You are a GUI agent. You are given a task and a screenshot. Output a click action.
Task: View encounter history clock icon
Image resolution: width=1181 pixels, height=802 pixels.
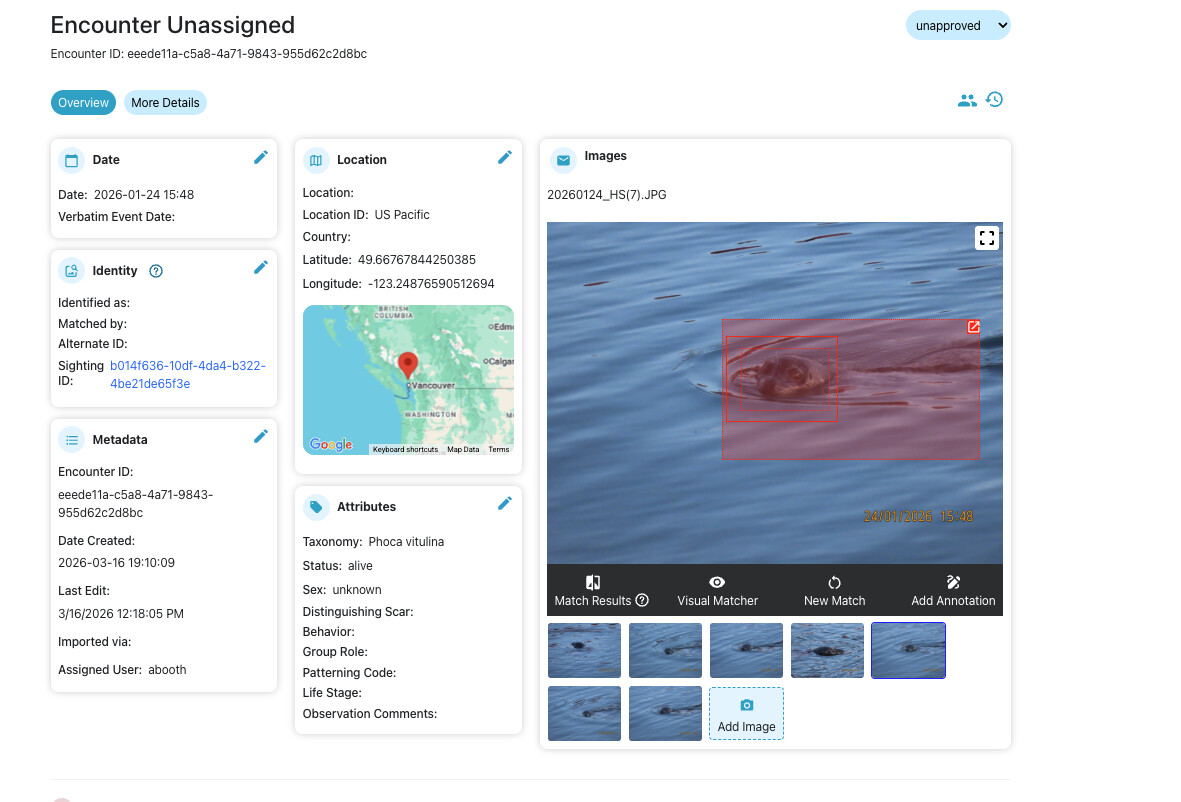[994, 100]
